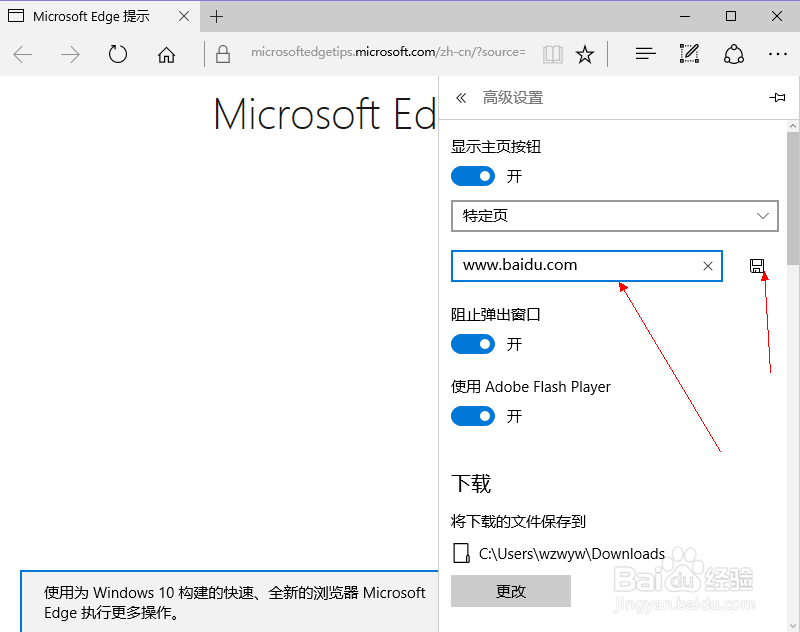The height and width of the screenshot is (632, 800).
Task: Go forward with the forward arrow
Action: point(70,54)
